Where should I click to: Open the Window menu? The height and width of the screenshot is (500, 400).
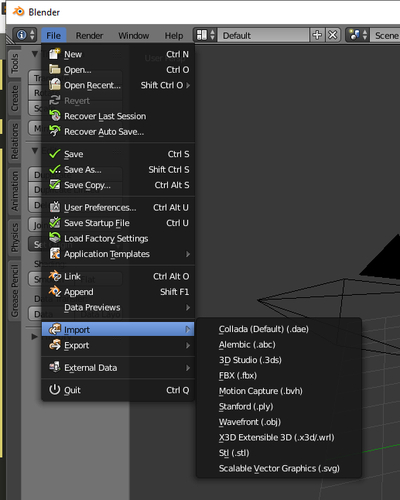(x=133, y=35)
